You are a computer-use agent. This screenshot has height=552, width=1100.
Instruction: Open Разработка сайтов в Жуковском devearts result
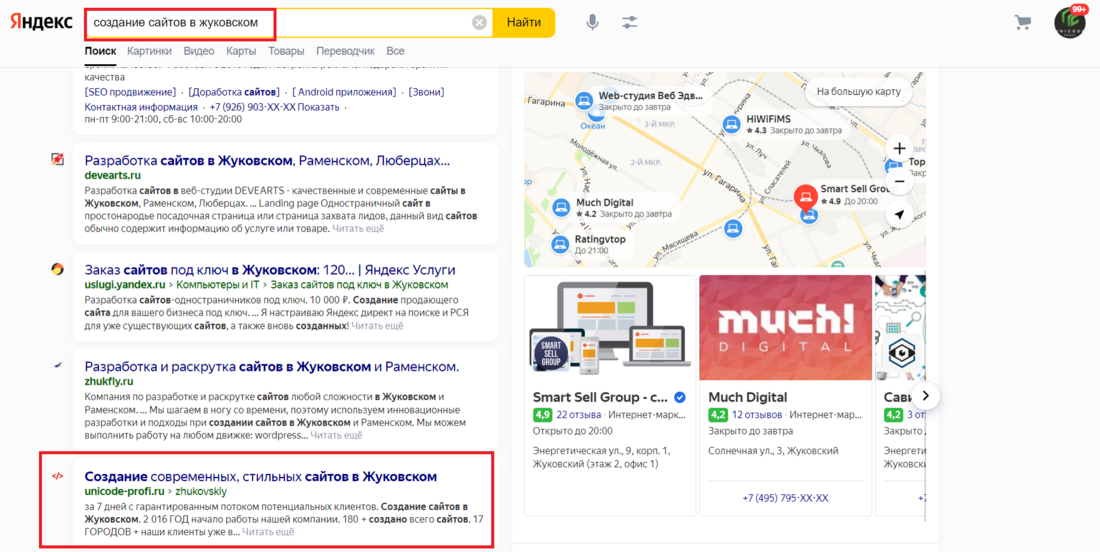(267, 161)
